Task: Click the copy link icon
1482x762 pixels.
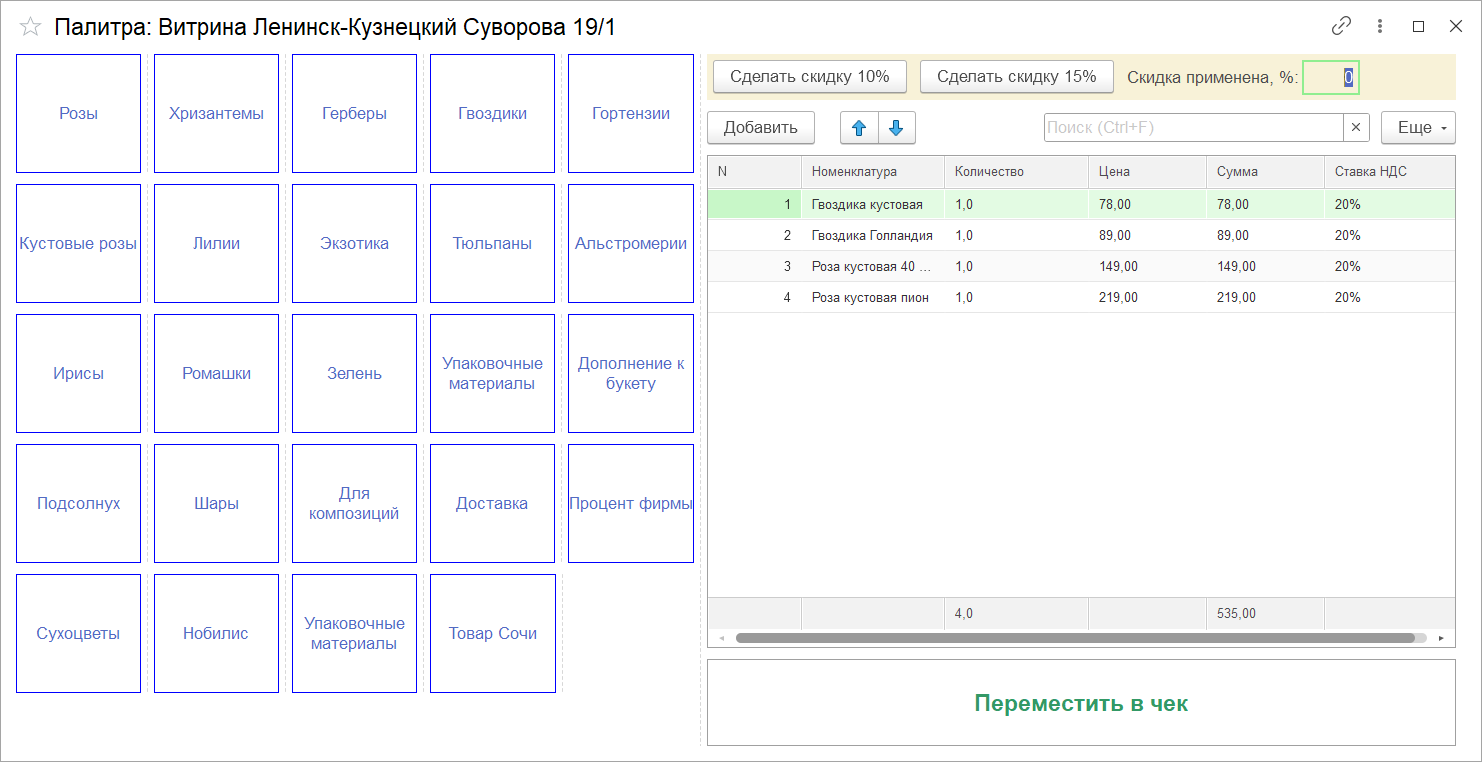Action: 1341,27
